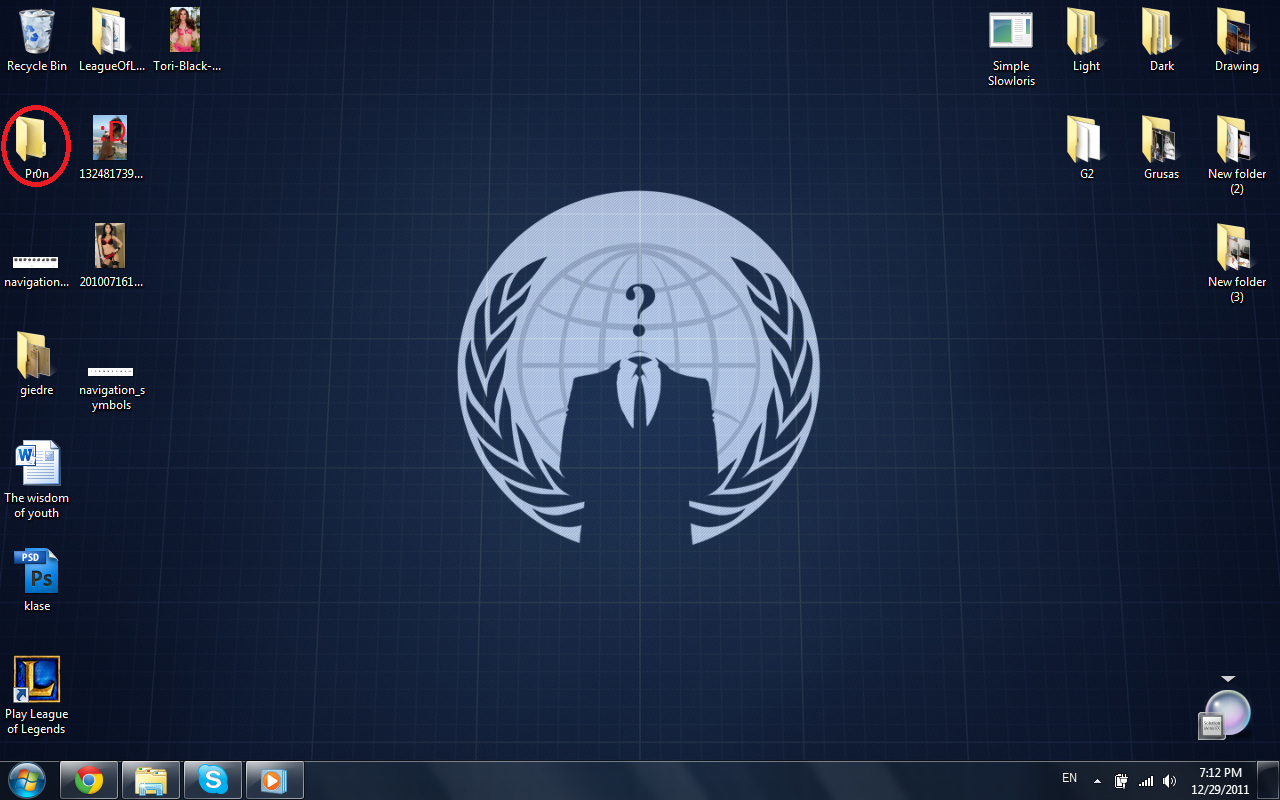Click the EN language indicator

tap(1070, 778)
